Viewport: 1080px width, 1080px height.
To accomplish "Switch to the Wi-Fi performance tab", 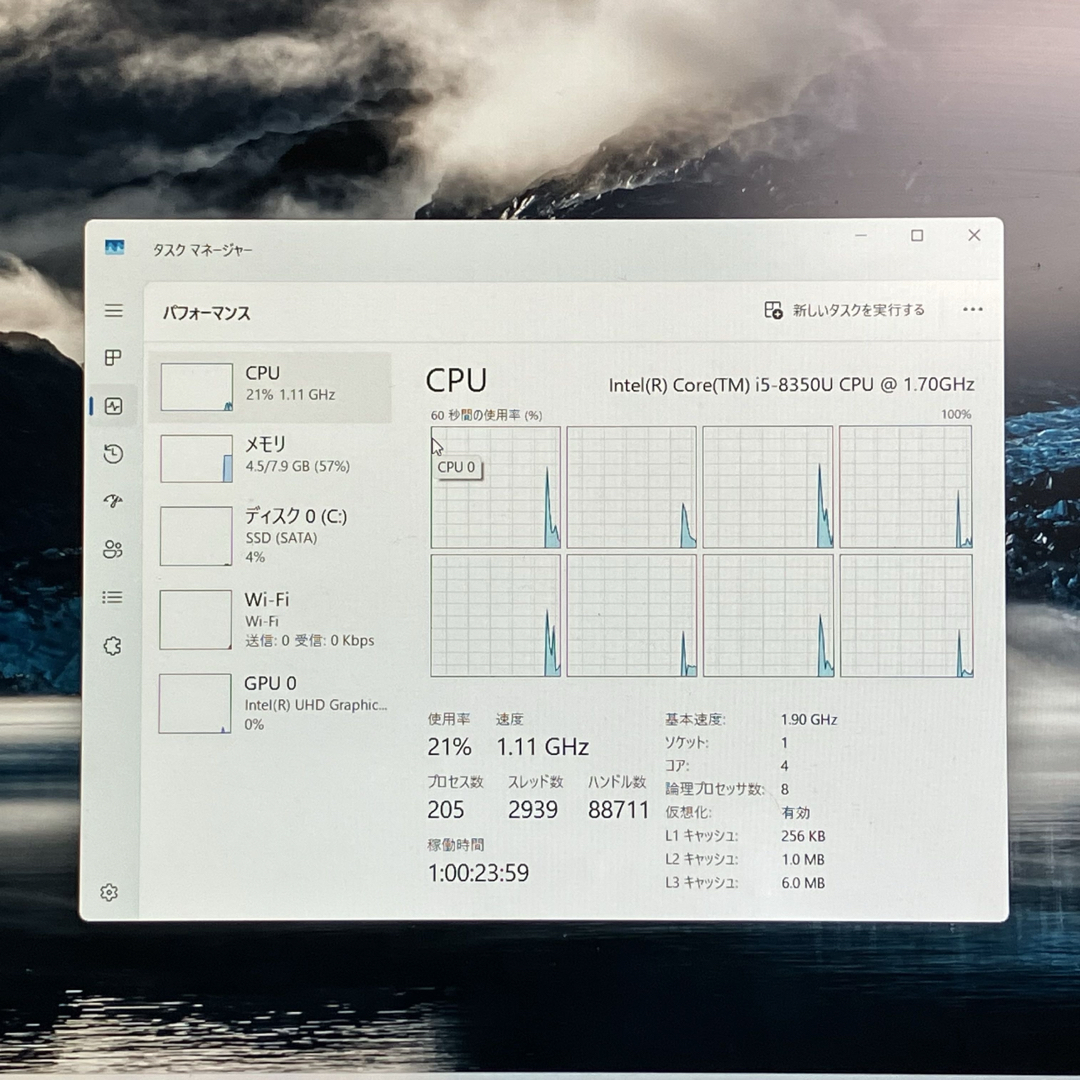I will [270, 619].
